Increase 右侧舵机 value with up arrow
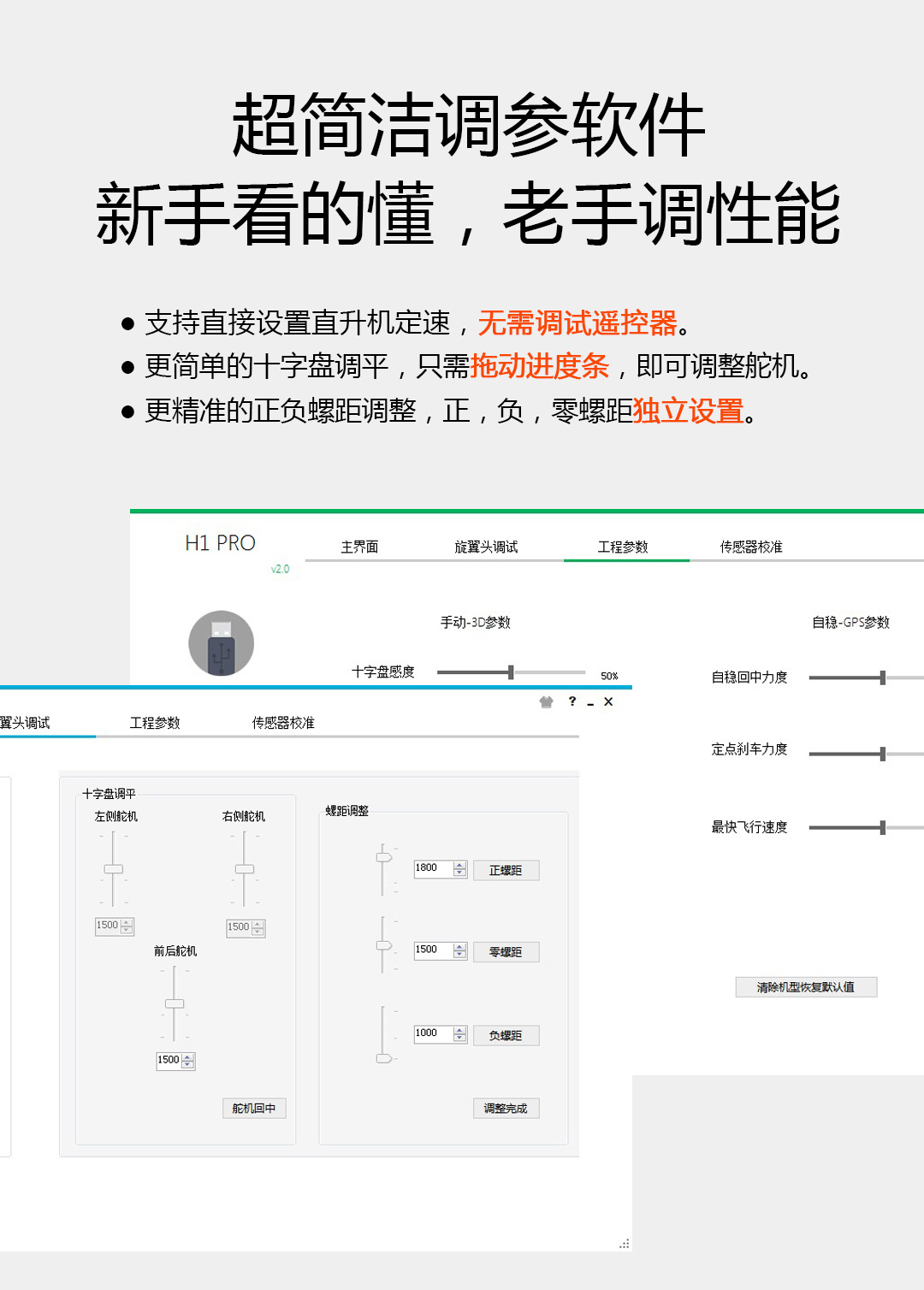924x1290 pixels. click(258, 925)
